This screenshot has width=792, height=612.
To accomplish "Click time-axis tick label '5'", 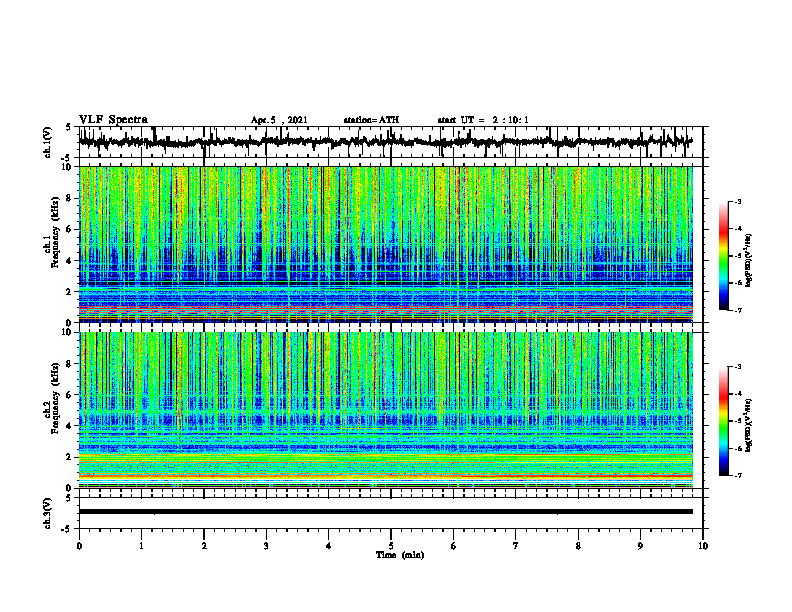I will [x=391, y=546].
